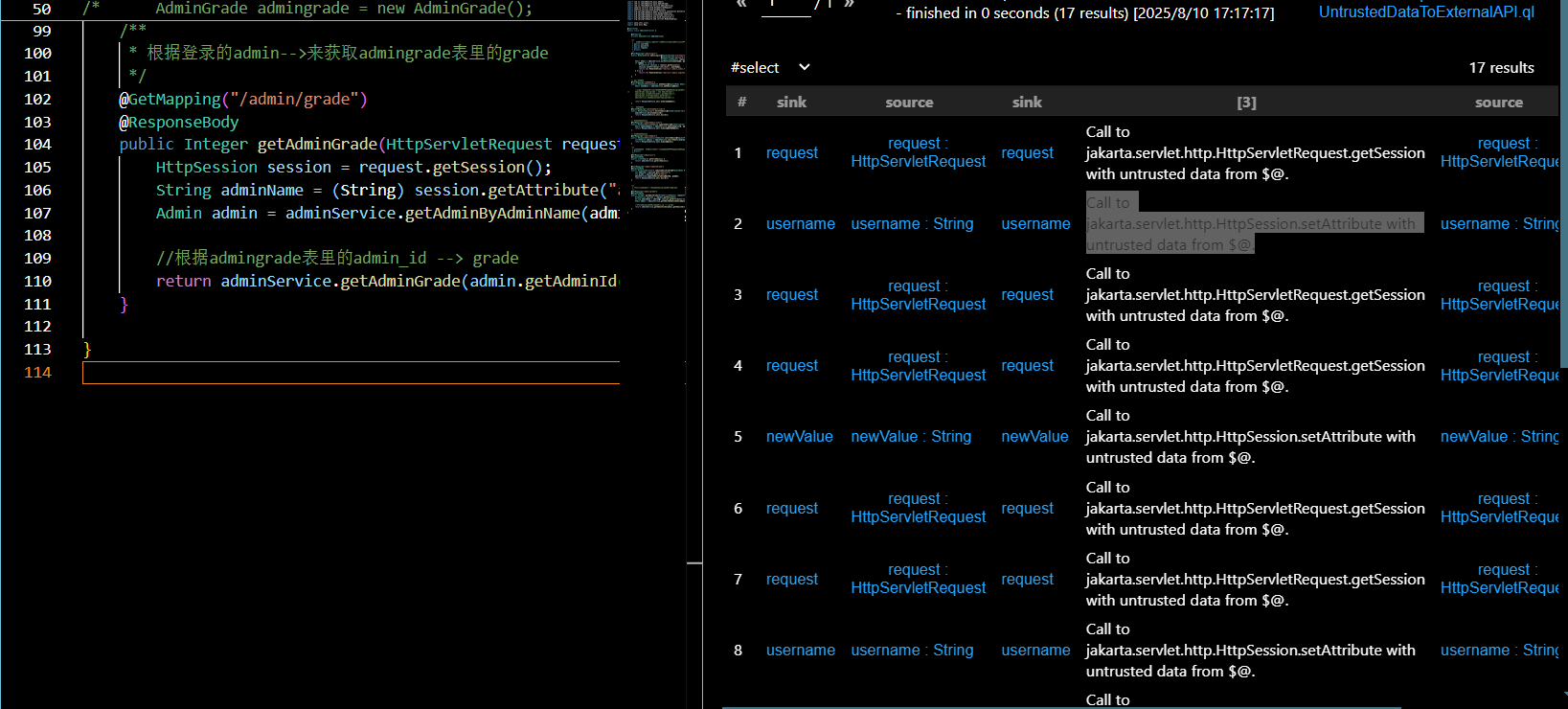Open username : String source in row 2

[x=912, y=224]
